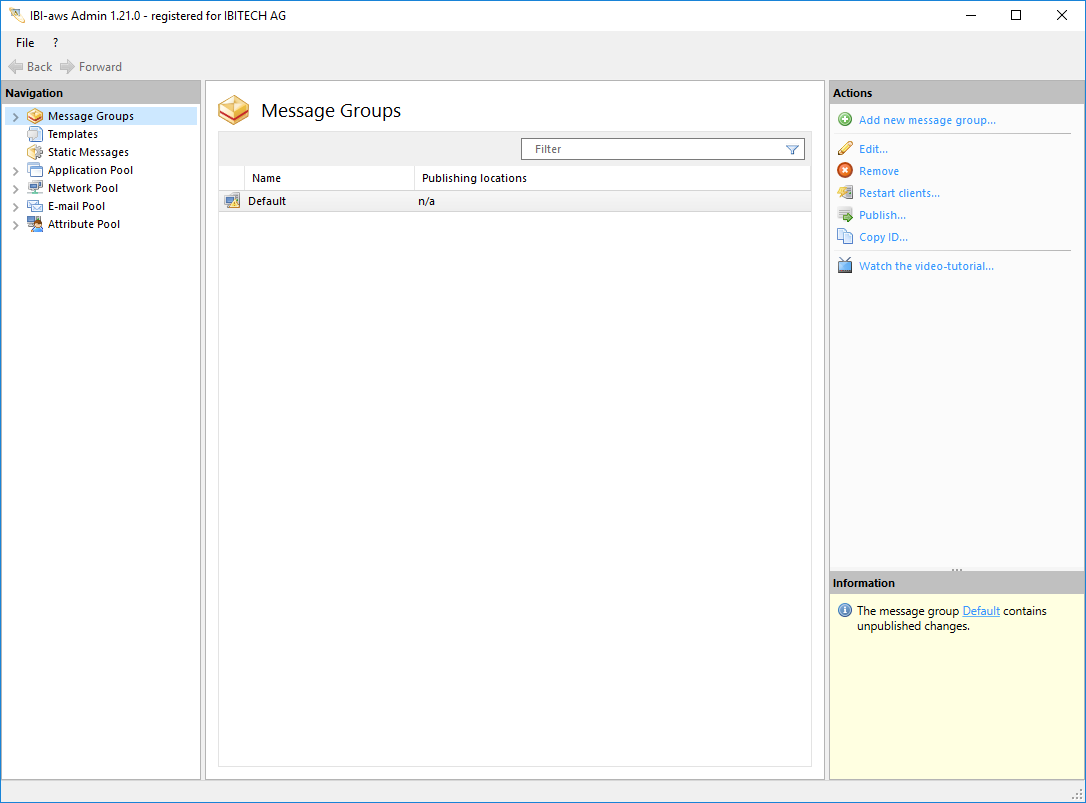This screenshot has width=1086, height=803.
Task: Sort by Publishing locations column header
Action: [x=474, y=178]
